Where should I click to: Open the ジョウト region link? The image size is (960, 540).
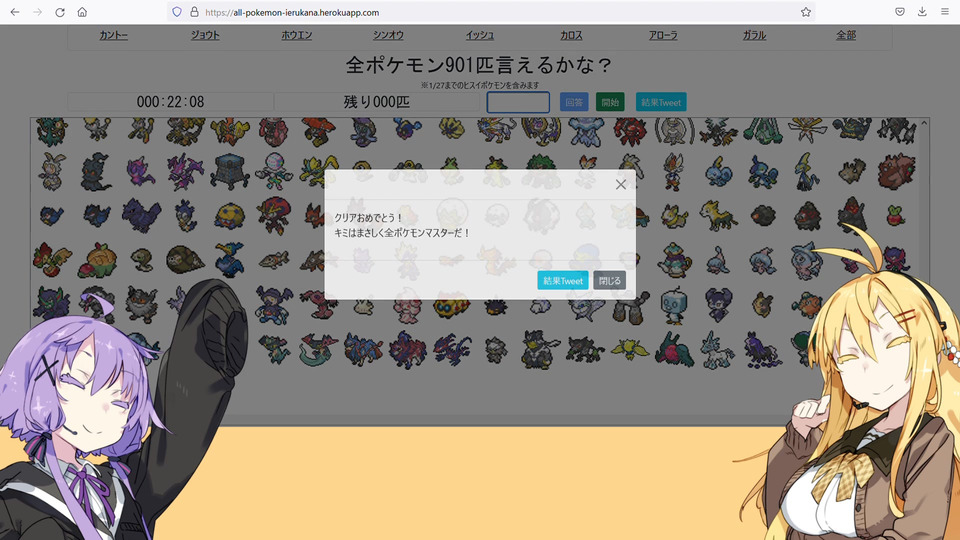tap(205, 36)
